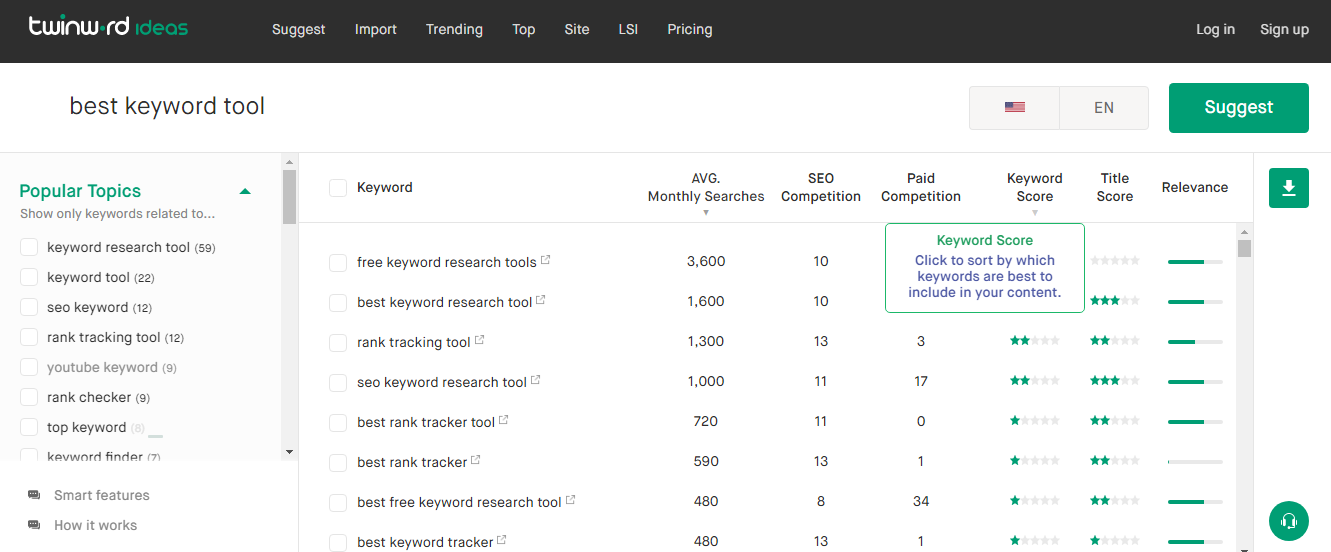Click the green Suggest button
Viewport: 1331px width, 552px height.
(x=1239, y=108)
